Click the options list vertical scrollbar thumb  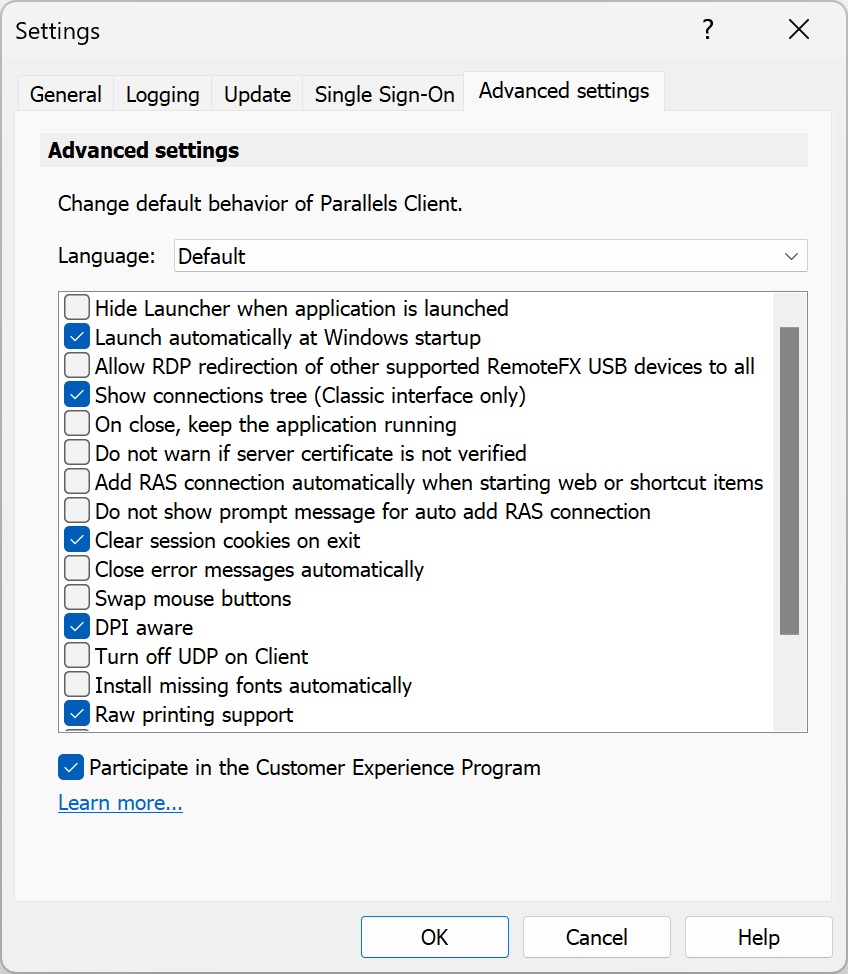(x=789, y=480)
